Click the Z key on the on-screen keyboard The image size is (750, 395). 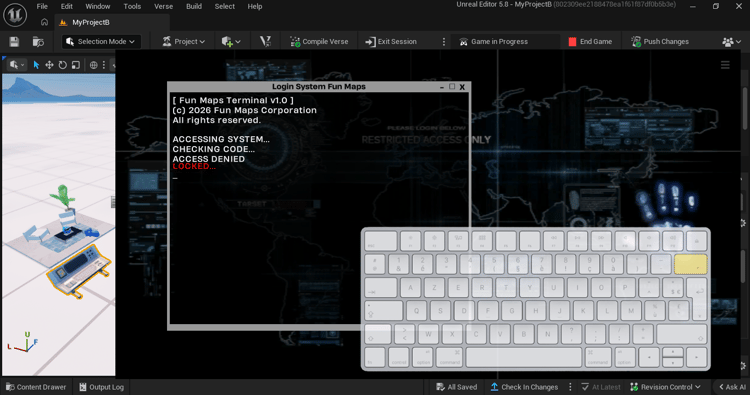click(434, 287)
